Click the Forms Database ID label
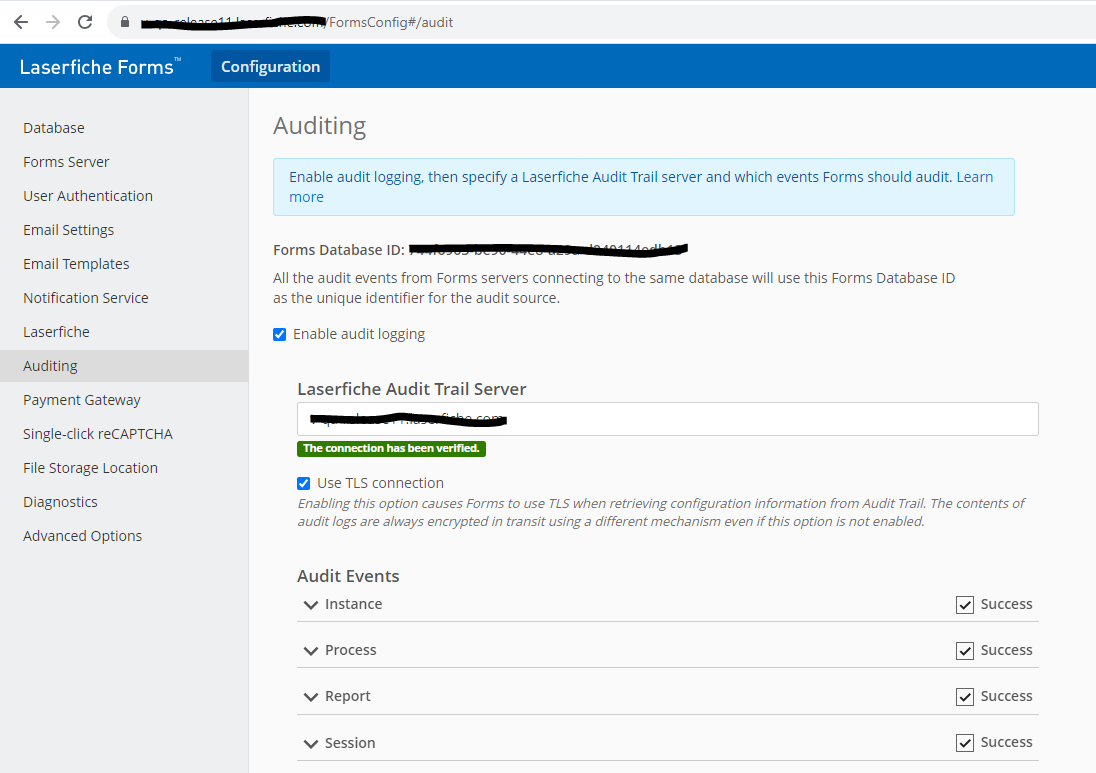Image resolution: width=1096 pixels, height=773 pixels. coord(339,250)
